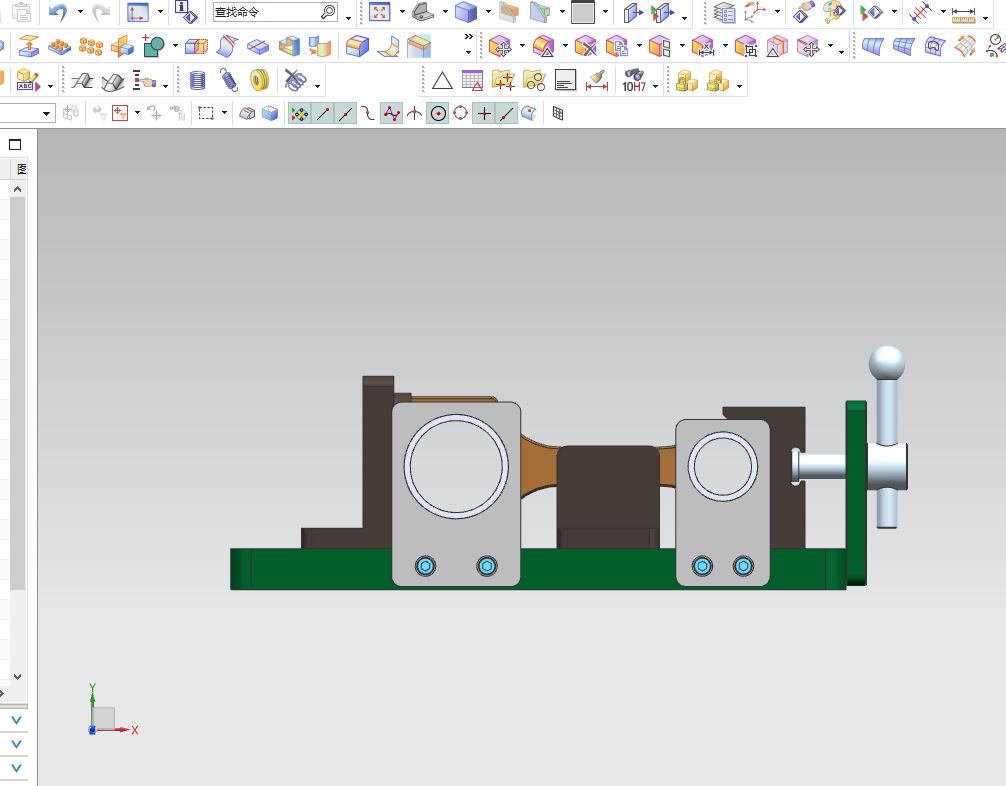Screen dimensions: 1006x786
Task: Click the Move Face synchronous icon
Action: (500, 46)
